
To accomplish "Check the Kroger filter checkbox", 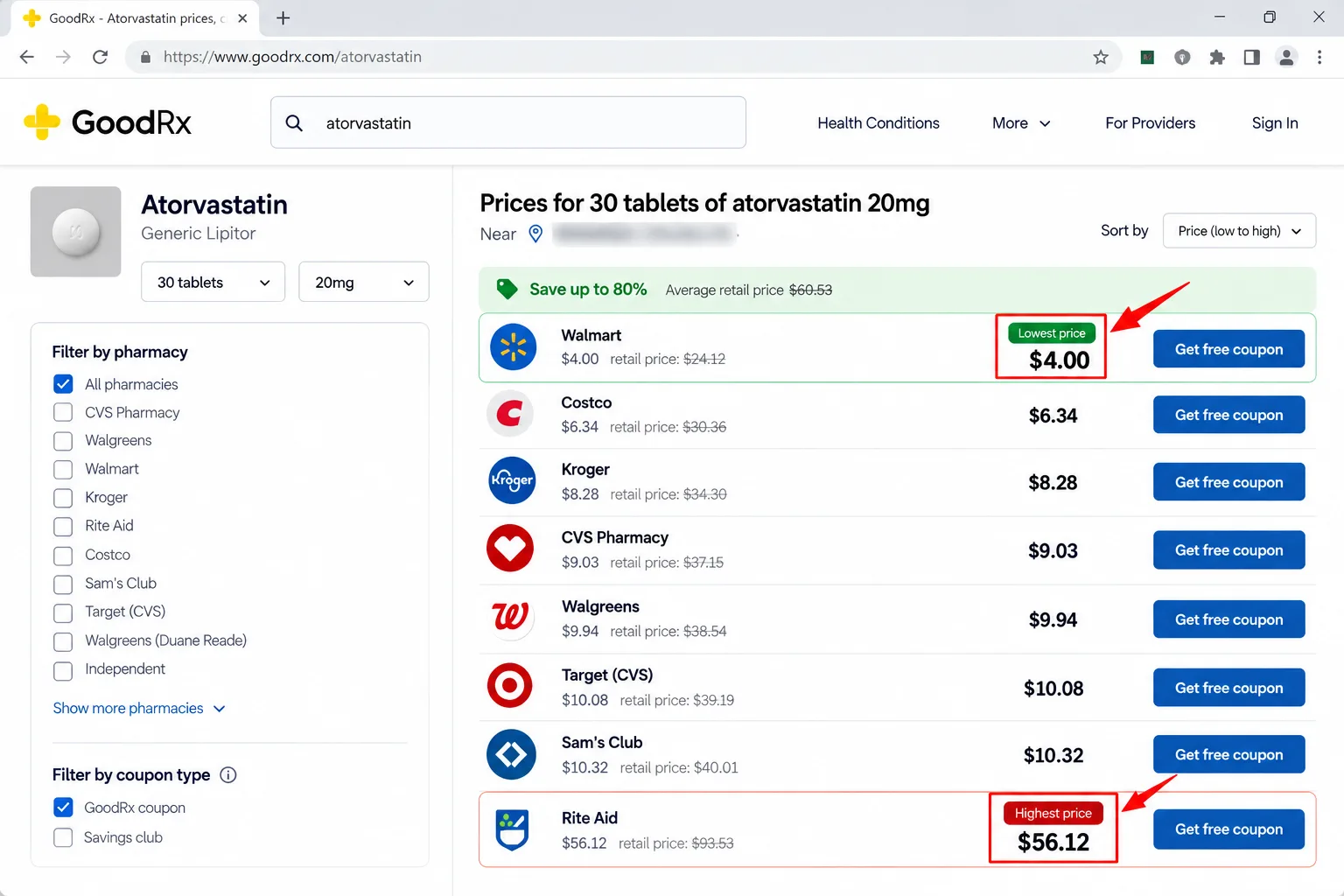I will click(63, 498).
